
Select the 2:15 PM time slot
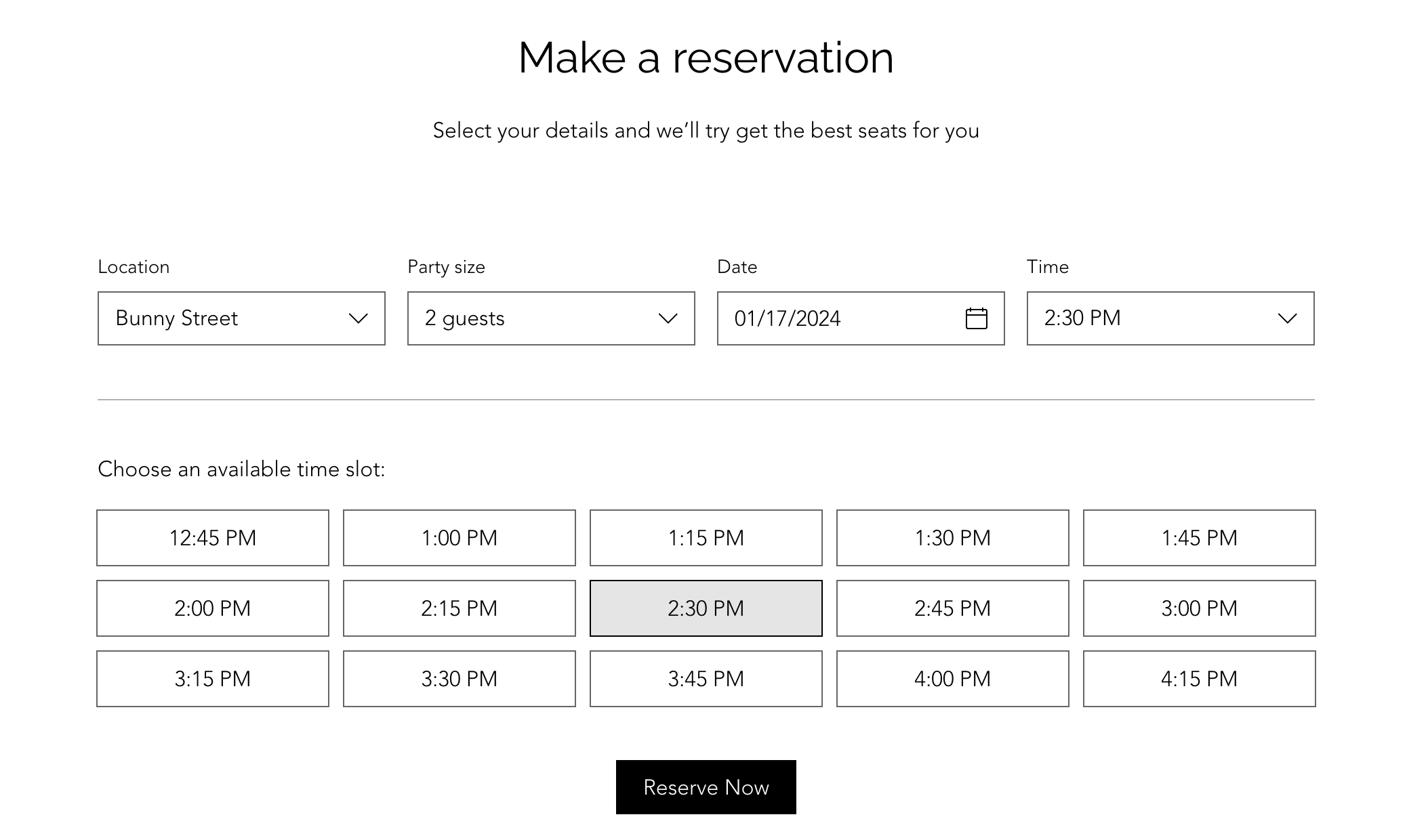[459, 607]
